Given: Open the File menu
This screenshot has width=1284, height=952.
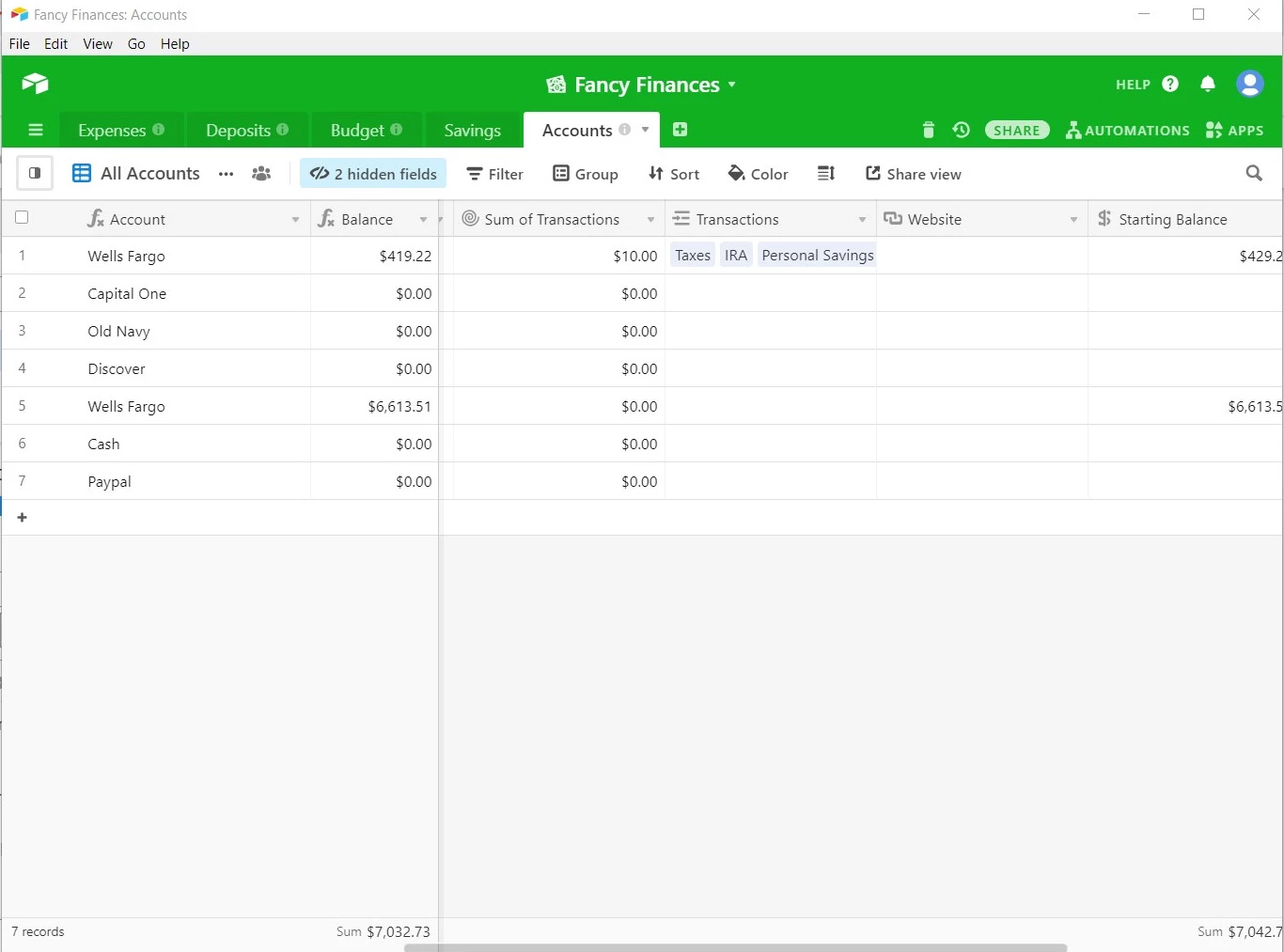Looking at the screenshot, I should click(20, 43).
